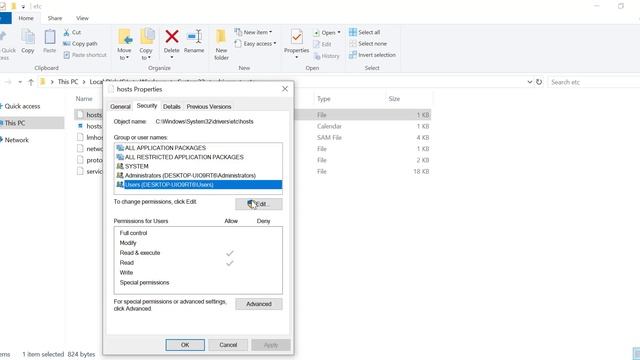This screenshot has height=360, width=640.
Task: Refresh the folder view
Action: coord(539,82)
